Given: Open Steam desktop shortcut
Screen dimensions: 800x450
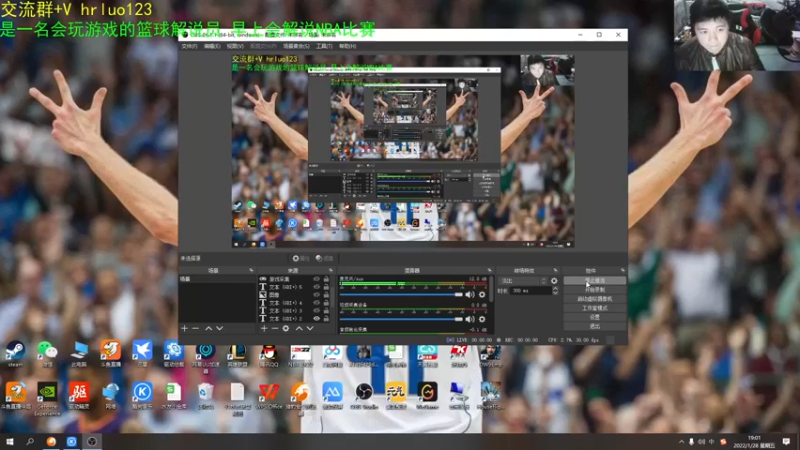Looking at the screenshot, I should [15, 355].
